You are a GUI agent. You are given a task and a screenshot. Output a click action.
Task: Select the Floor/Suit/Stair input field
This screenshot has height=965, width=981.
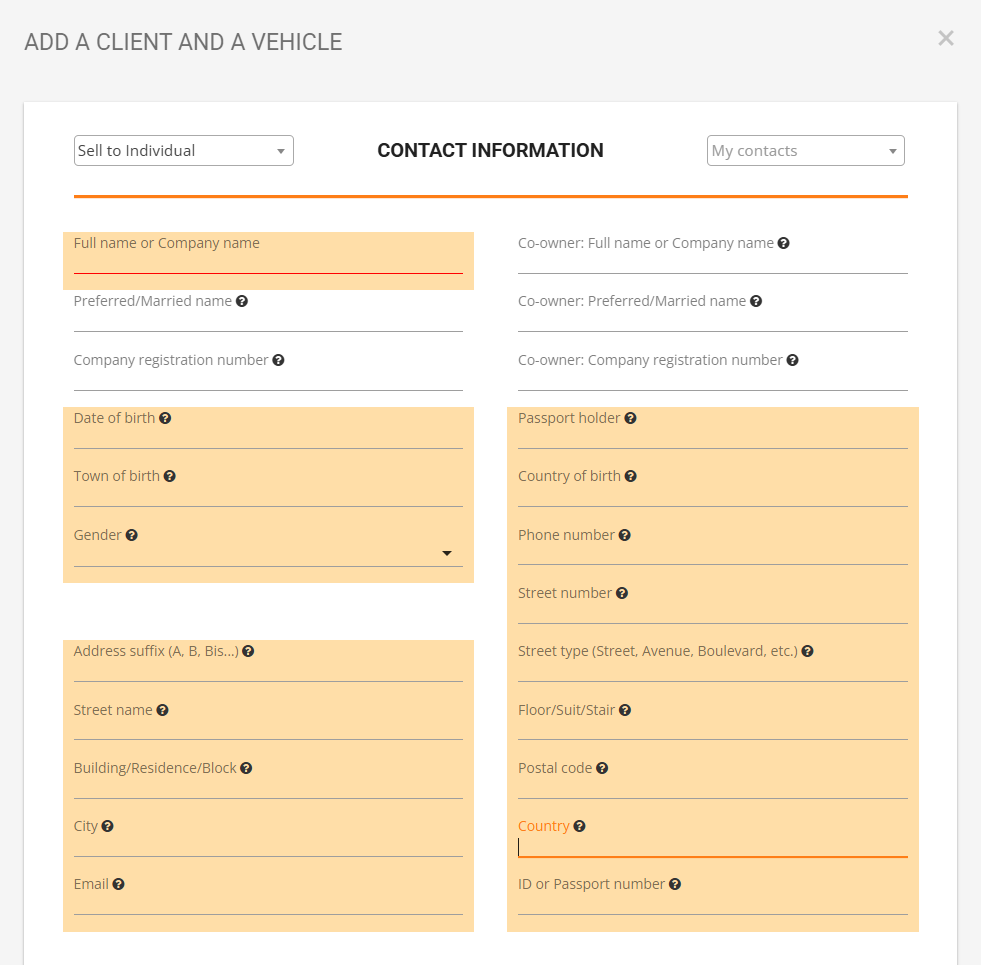712,729
